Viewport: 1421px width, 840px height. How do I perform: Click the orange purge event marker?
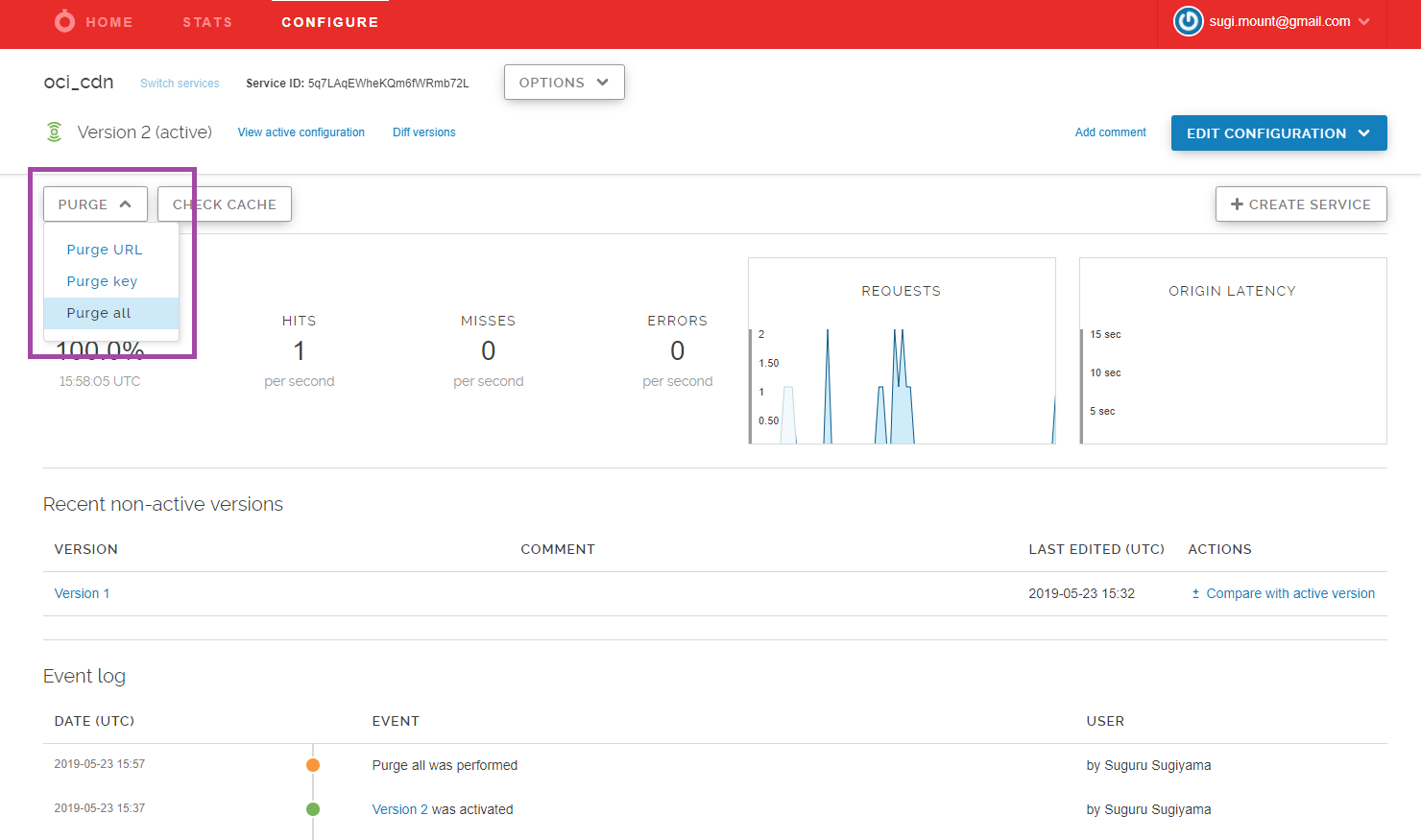313,765
